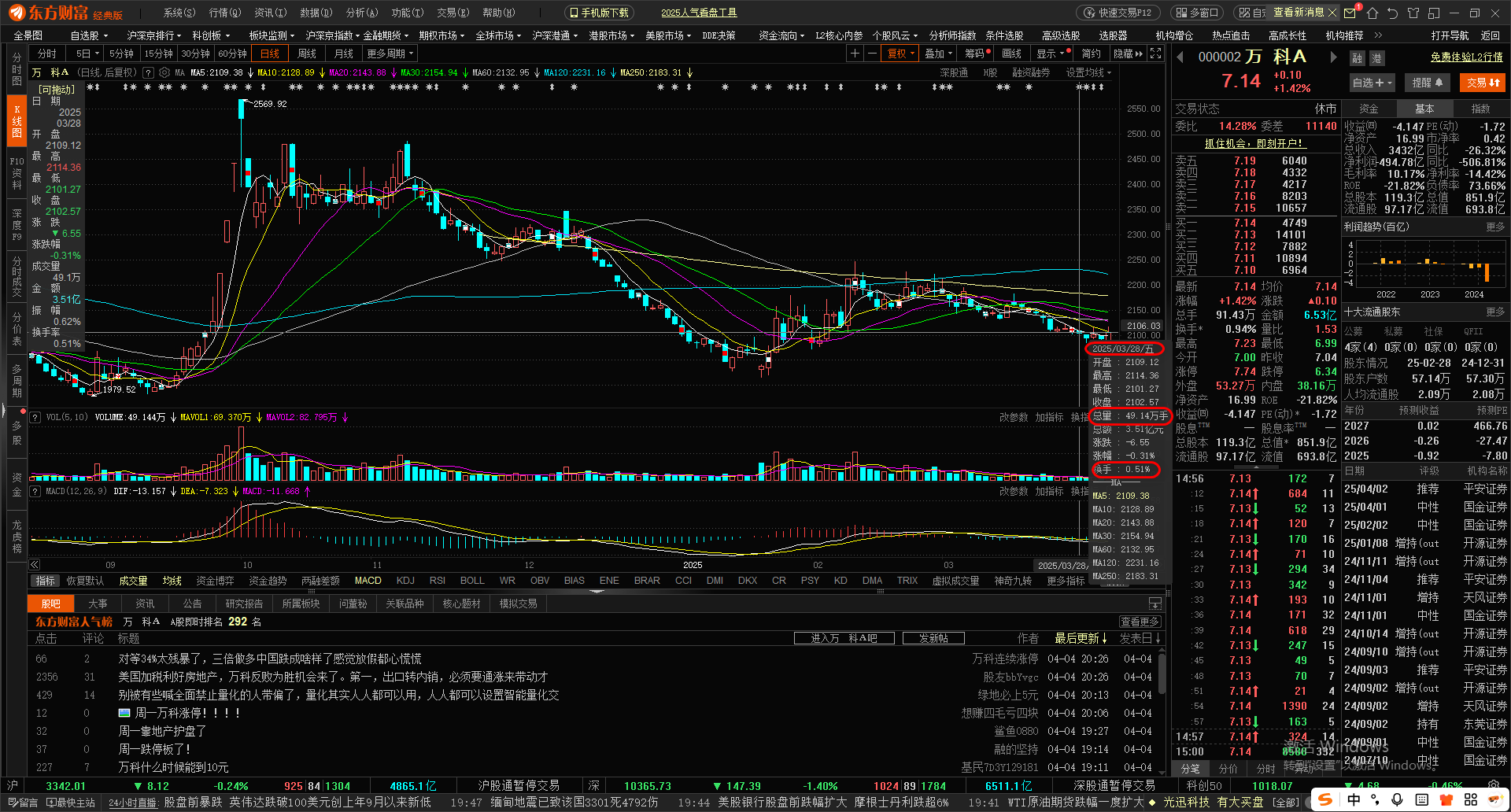The image size is (1511, 812).
Task: Click the 融 margin badge
Action: coord(1358,58)
